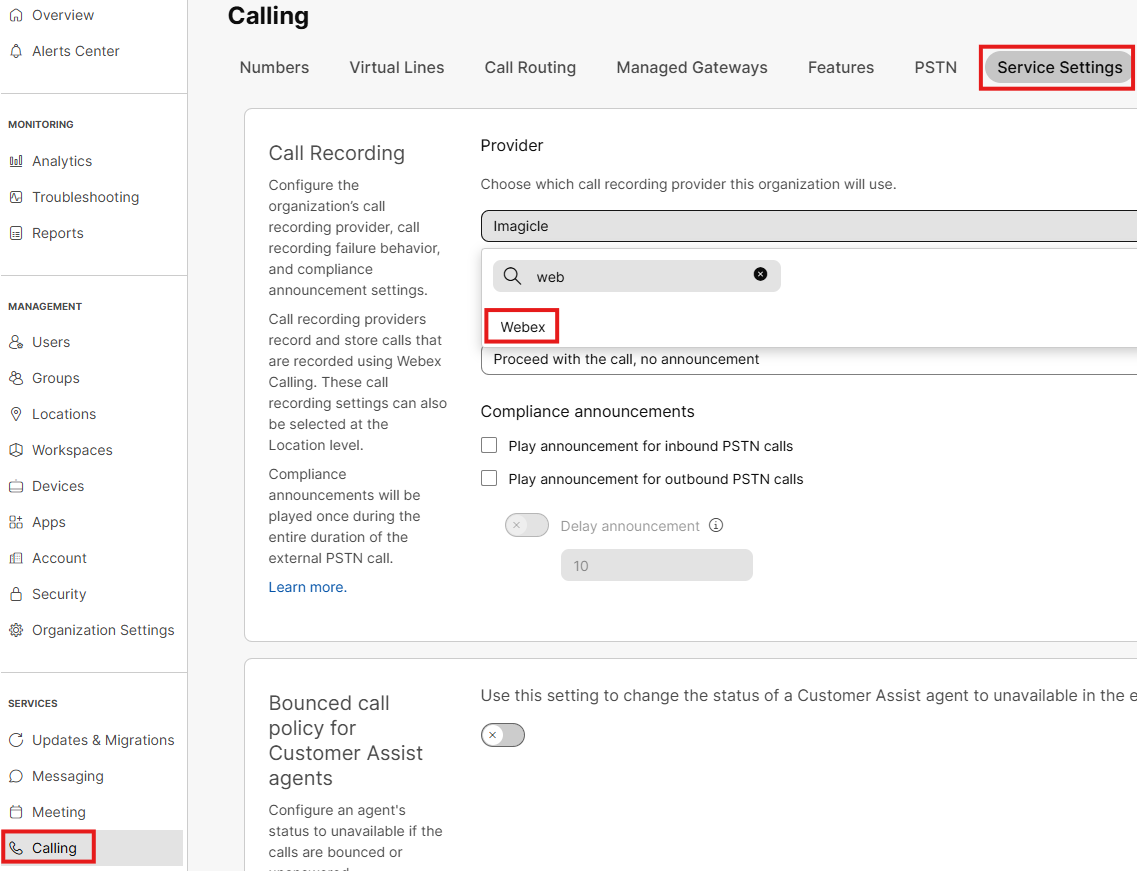Open Security using the lock icon

16,594
